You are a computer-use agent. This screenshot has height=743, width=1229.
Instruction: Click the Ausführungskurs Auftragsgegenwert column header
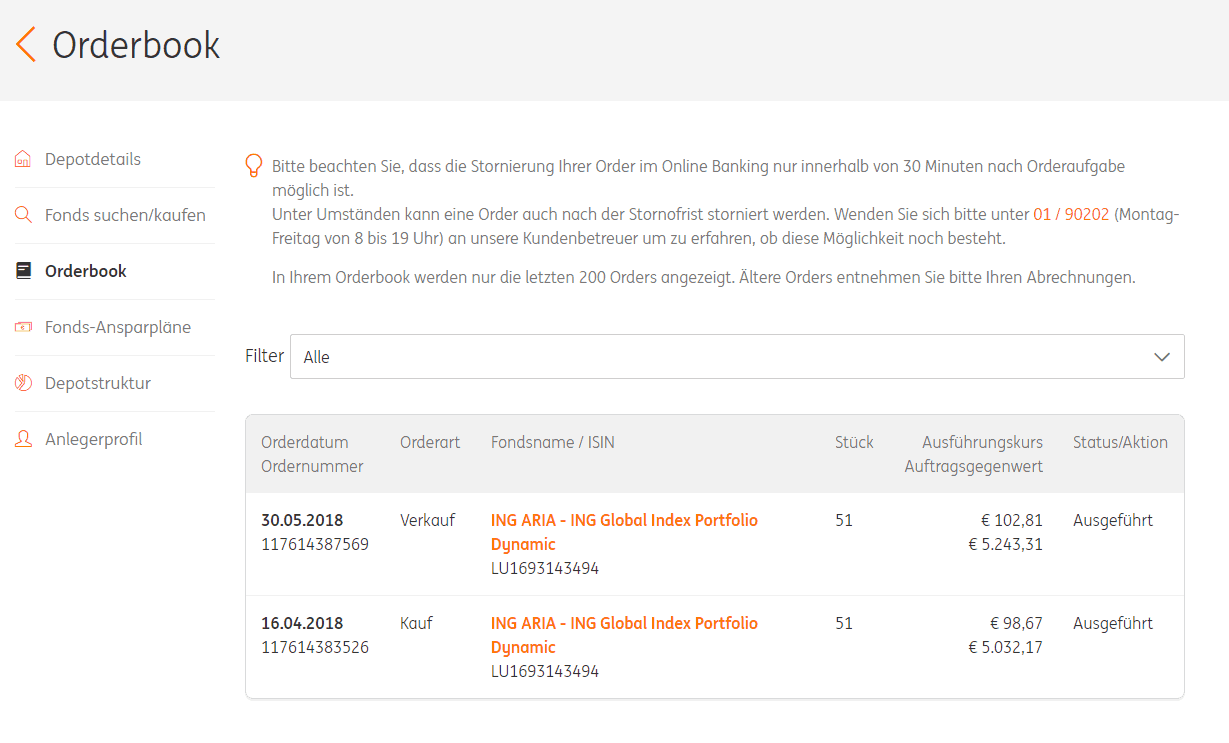click(974, 454)
